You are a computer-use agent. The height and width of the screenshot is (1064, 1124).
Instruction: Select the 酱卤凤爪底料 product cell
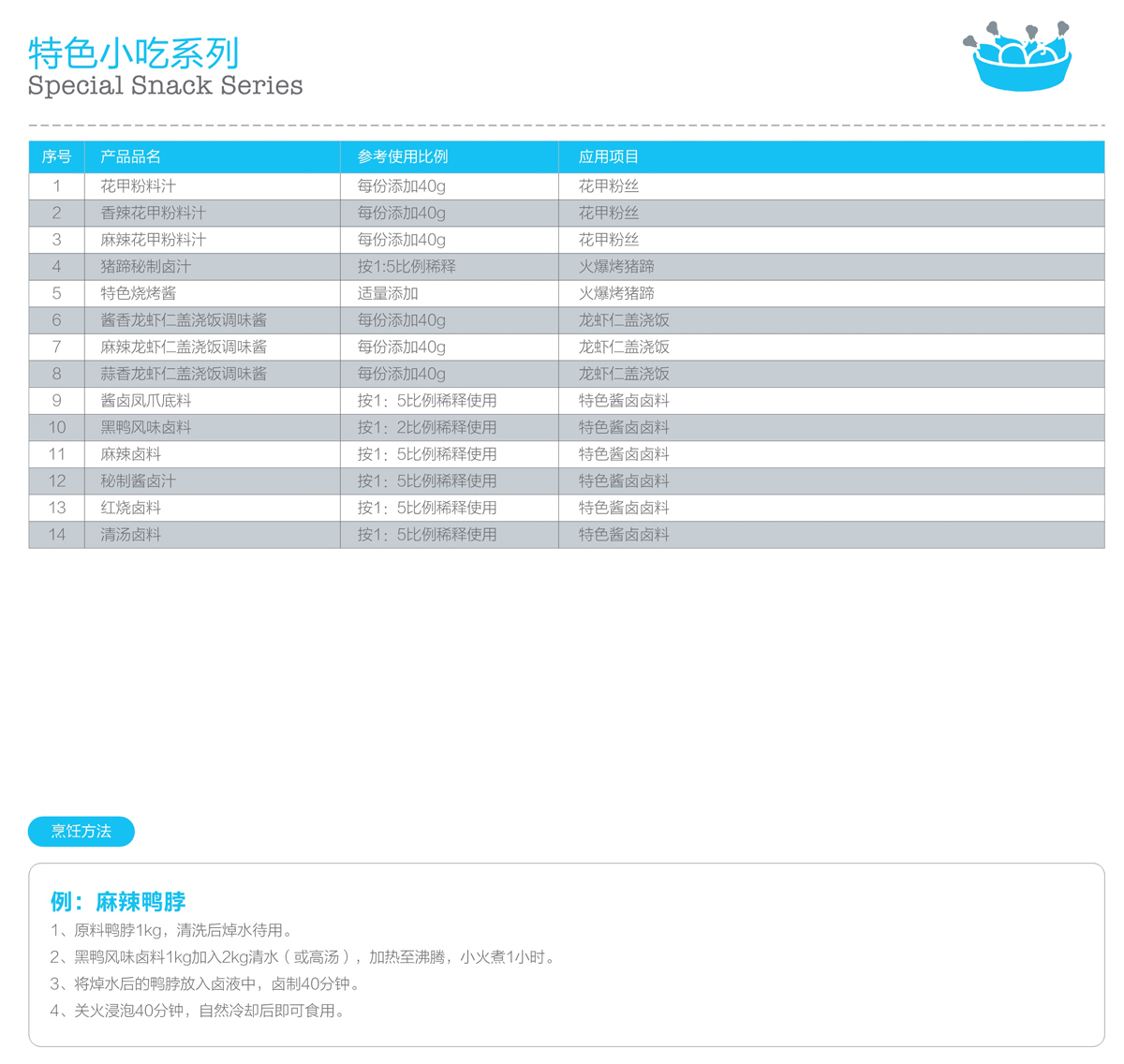tap(146, 401)
